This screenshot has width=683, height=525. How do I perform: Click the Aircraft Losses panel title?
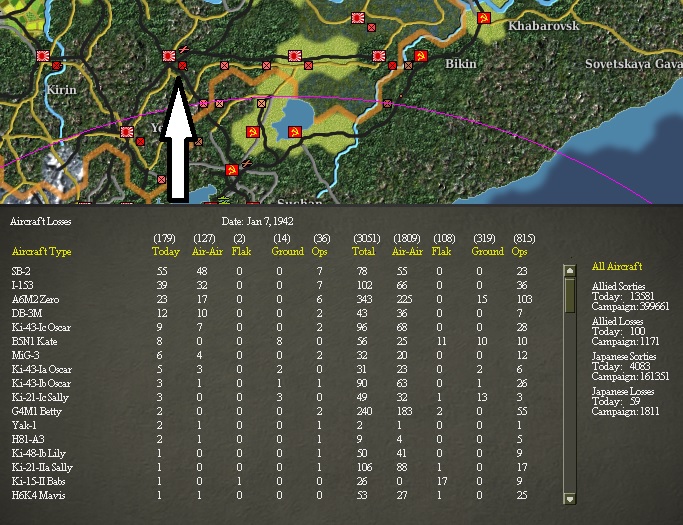(41, 221)
